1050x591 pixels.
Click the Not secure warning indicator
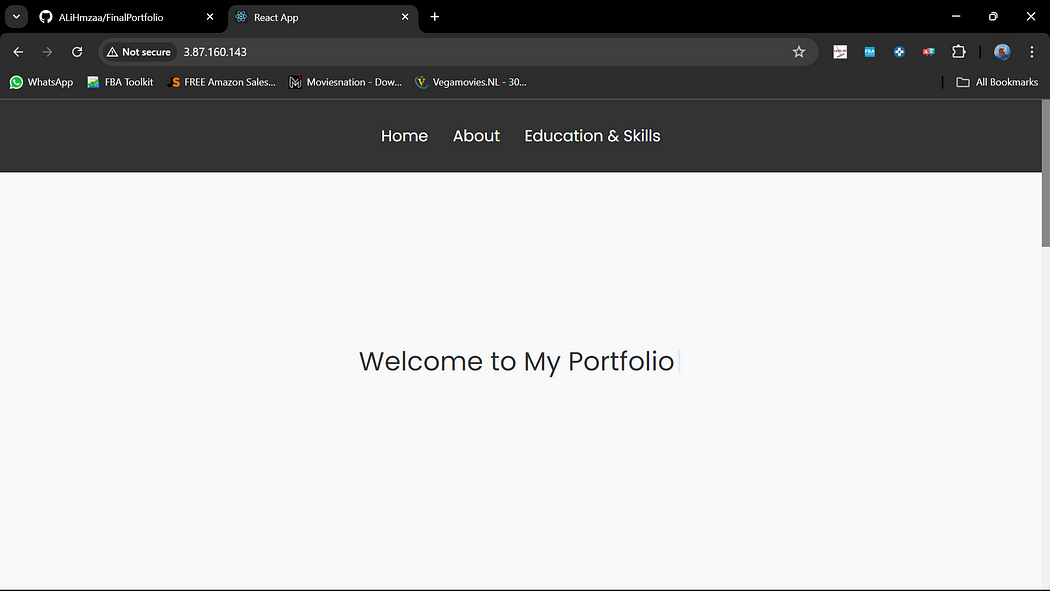[x=138, y=52]
